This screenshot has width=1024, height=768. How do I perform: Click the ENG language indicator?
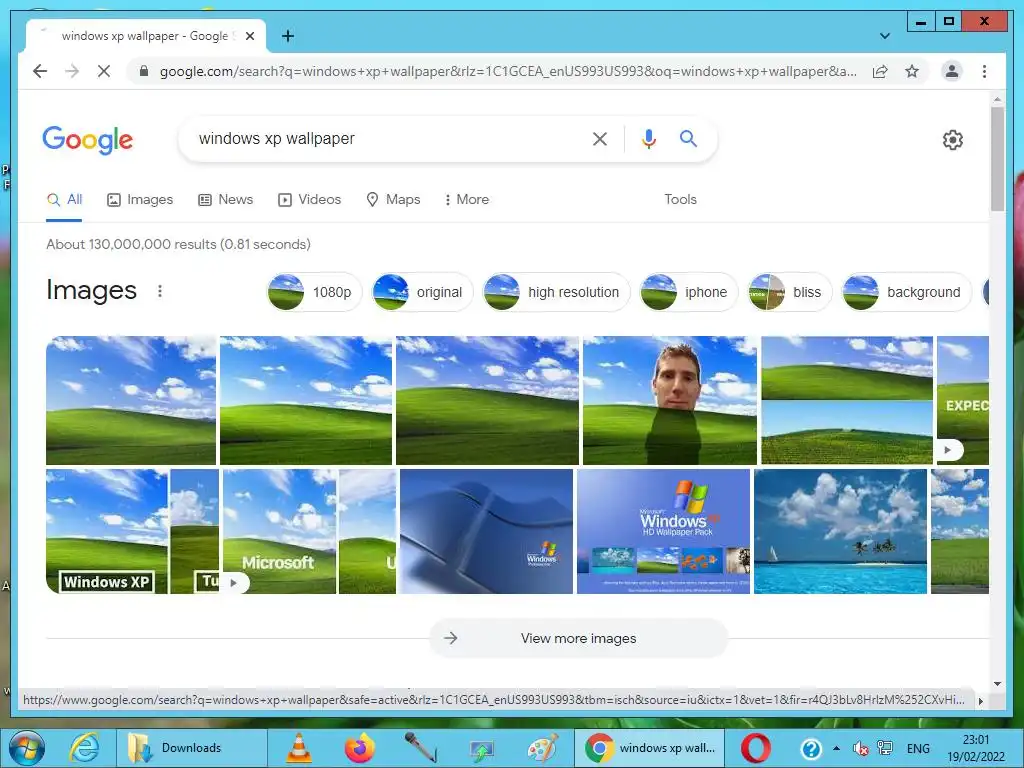point(918,749)
